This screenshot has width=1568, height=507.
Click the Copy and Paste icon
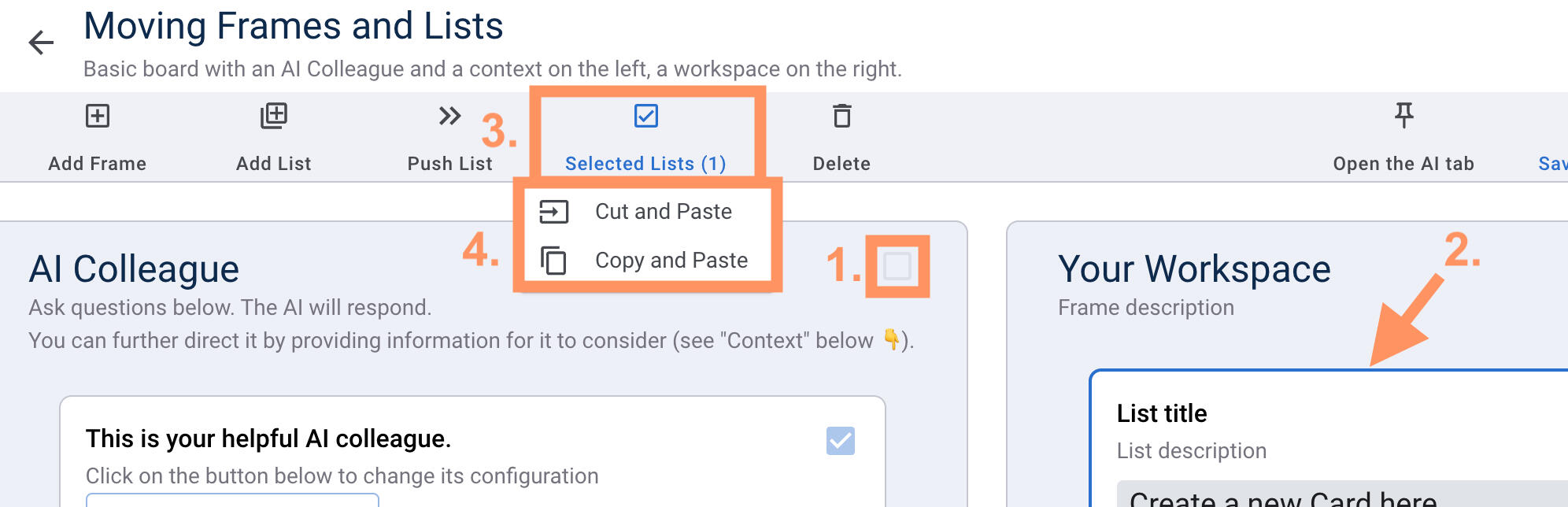pos(553,261)
